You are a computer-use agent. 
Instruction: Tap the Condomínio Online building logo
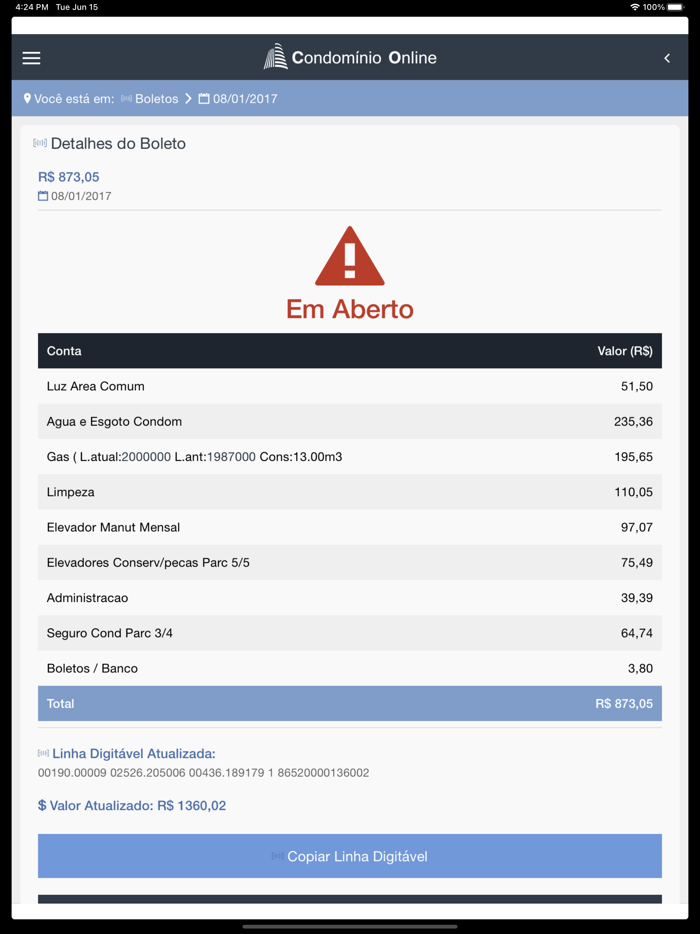(x=275, y=57)
